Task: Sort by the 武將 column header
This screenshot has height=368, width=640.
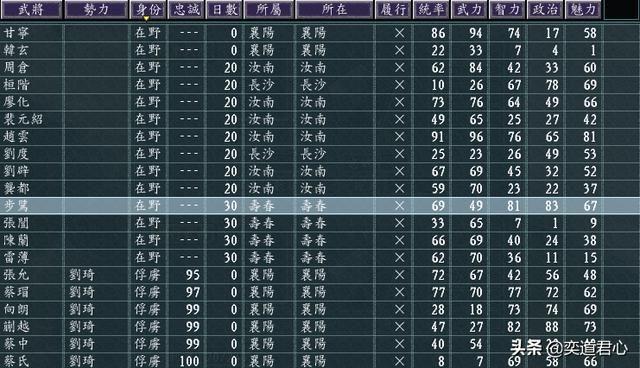Action: (31, 9)
